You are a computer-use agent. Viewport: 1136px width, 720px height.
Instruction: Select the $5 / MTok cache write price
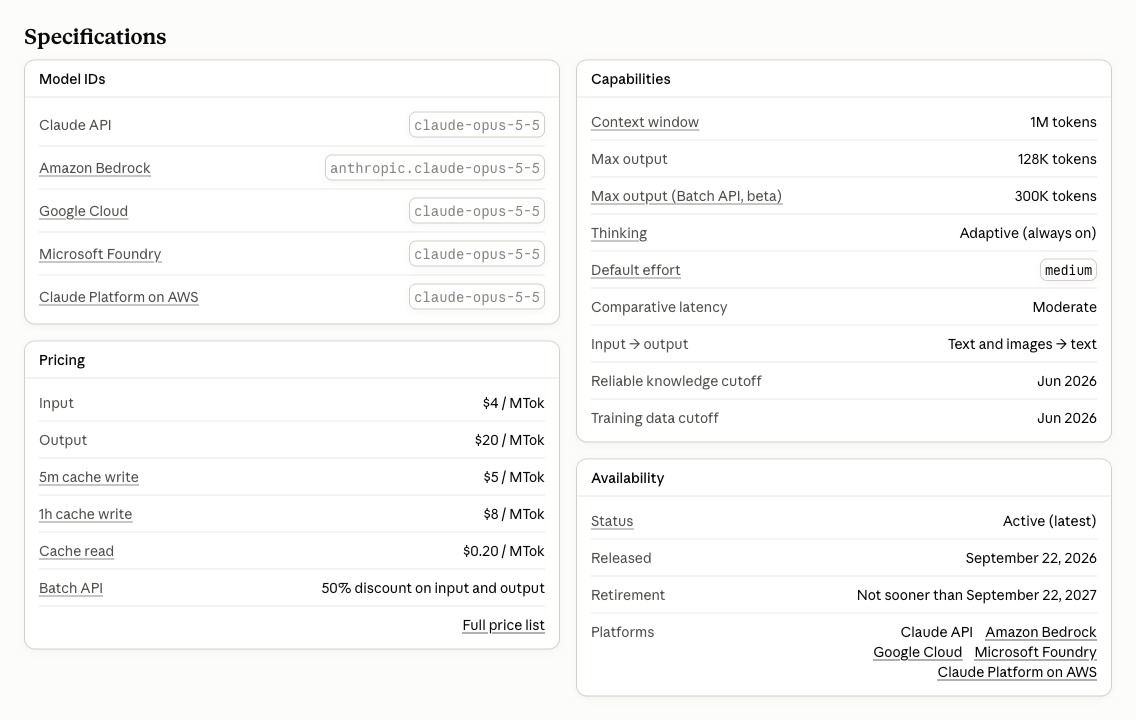[x=514, y=477]
